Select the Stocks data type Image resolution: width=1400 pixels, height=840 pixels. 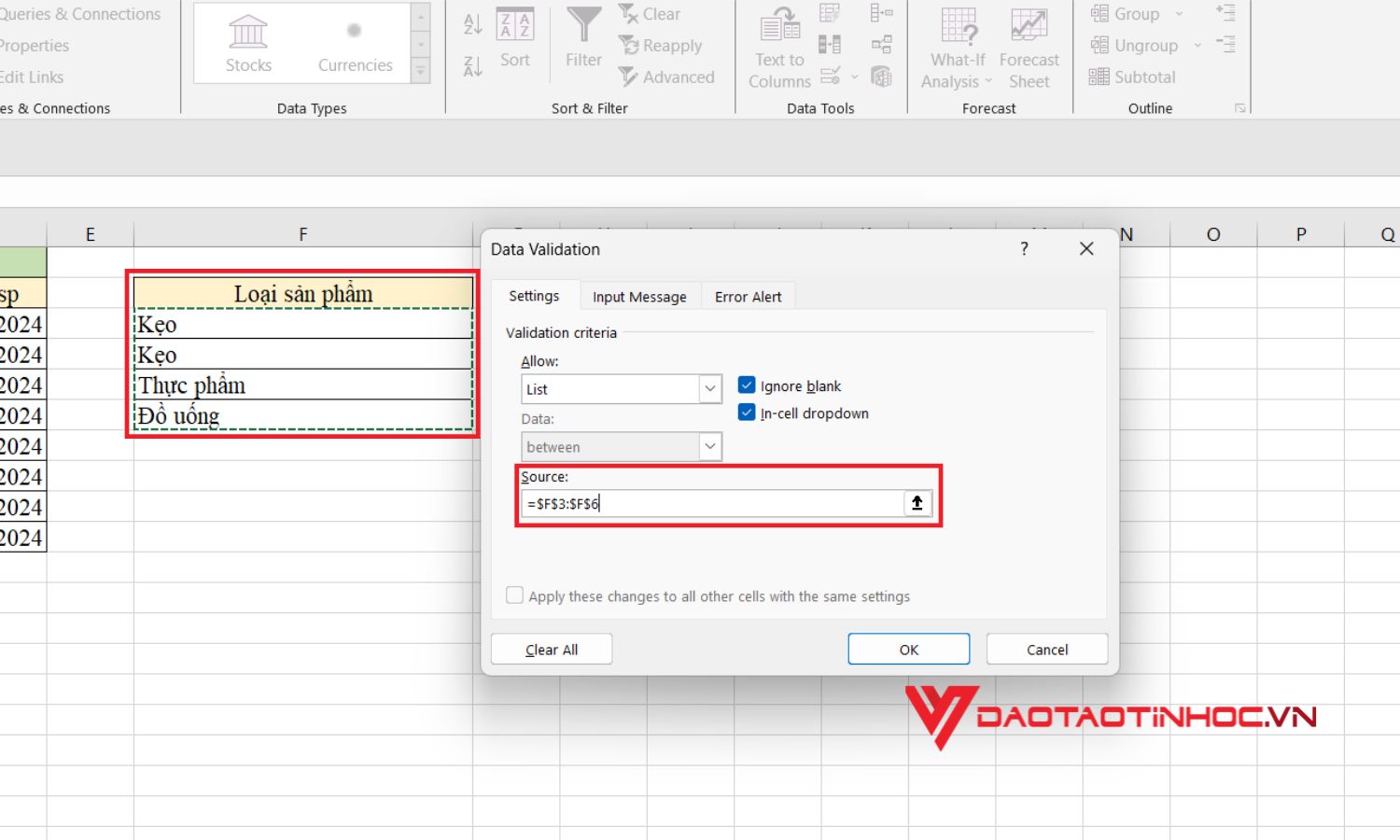point(248,42)
